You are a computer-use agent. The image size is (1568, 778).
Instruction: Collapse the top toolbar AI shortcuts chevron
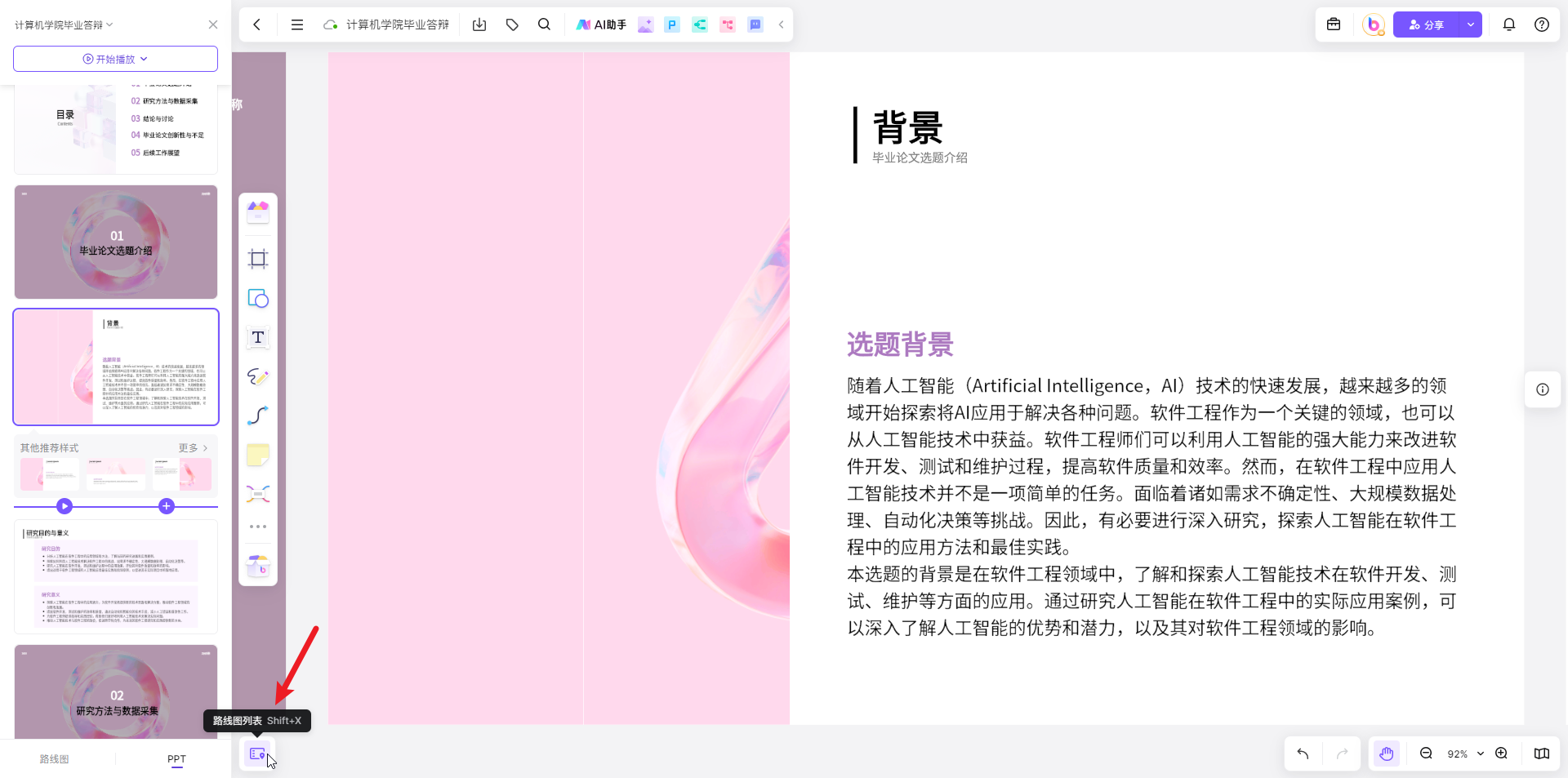(782, 24)
